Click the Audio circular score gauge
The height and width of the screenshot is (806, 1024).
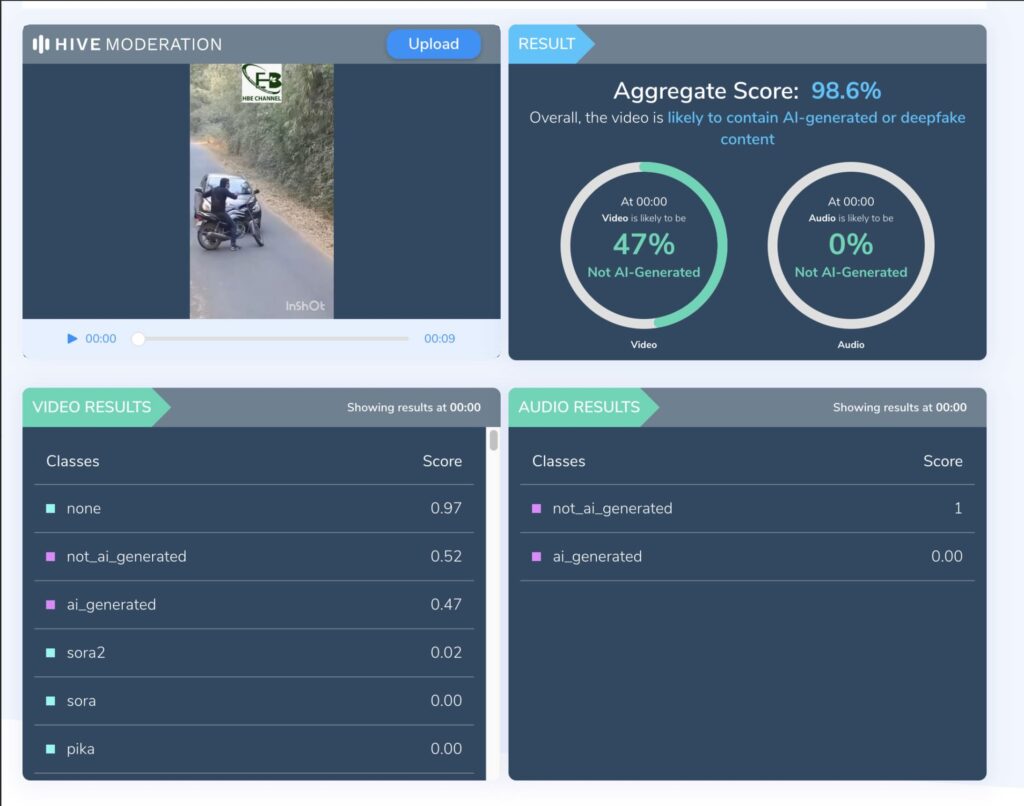(851, 245)
